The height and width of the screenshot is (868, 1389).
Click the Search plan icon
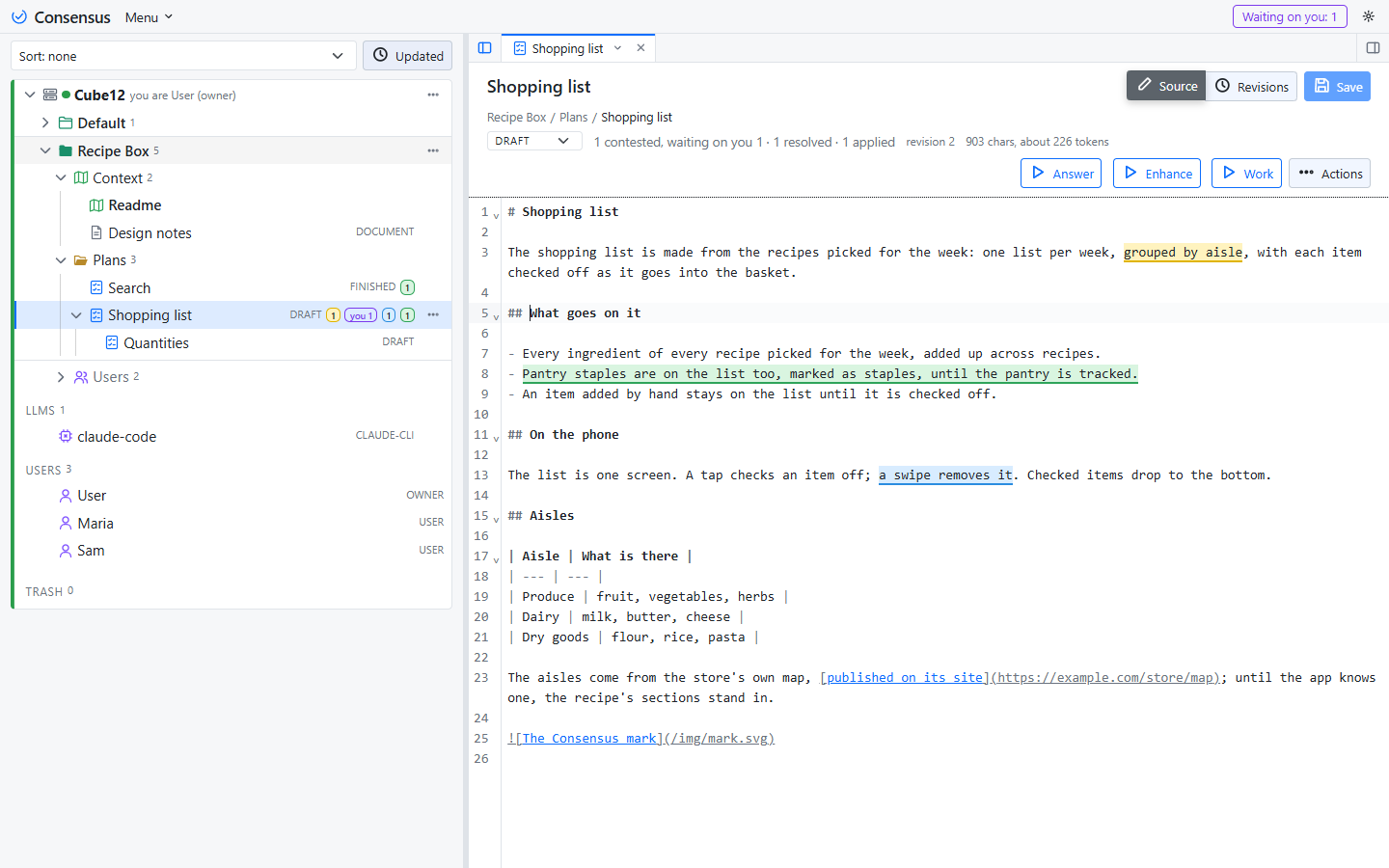click(x=96, y=287)
